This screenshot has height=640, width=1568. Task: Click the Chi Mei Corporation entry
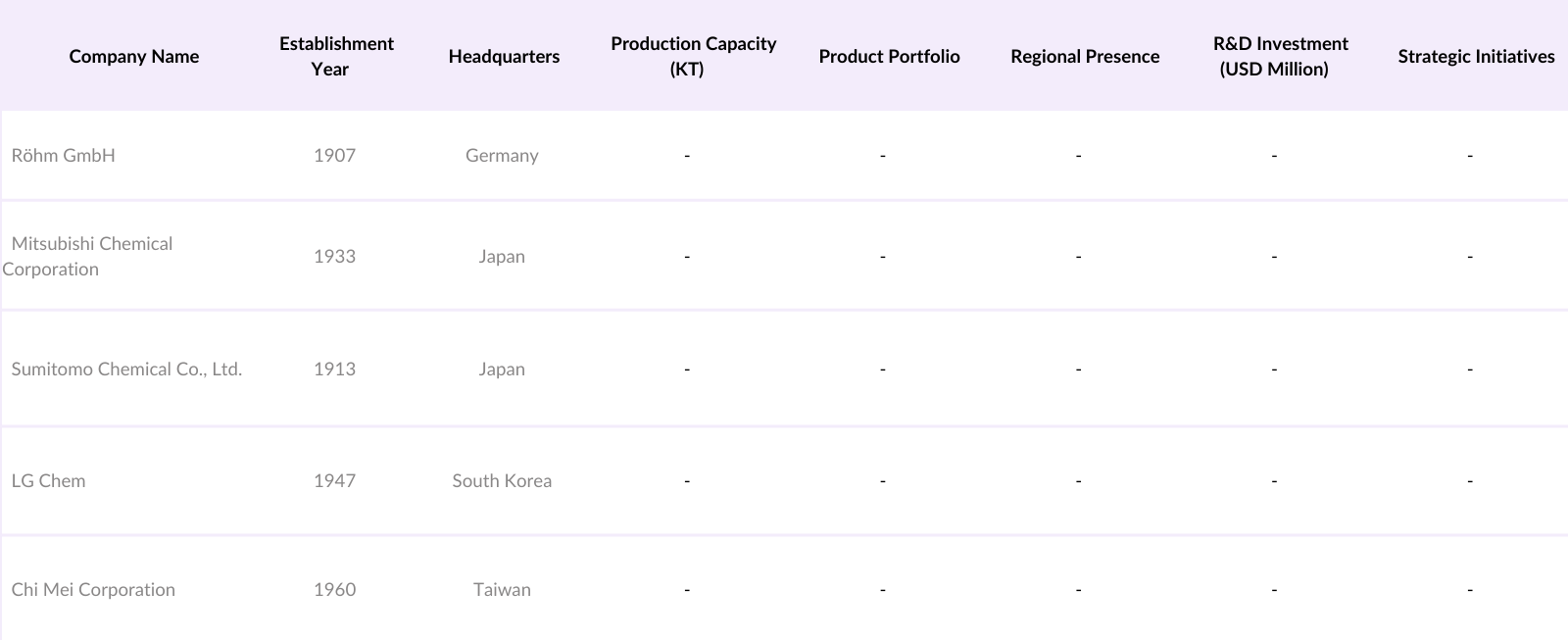[93, 590]
